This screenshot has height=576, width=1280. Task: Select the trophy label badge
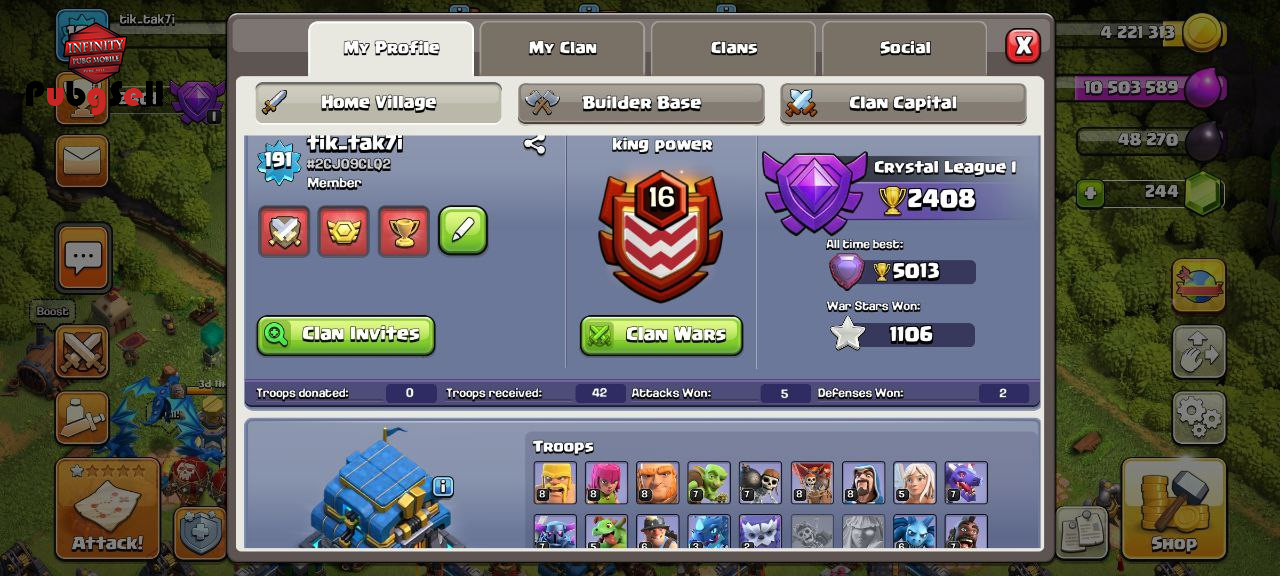404,231
